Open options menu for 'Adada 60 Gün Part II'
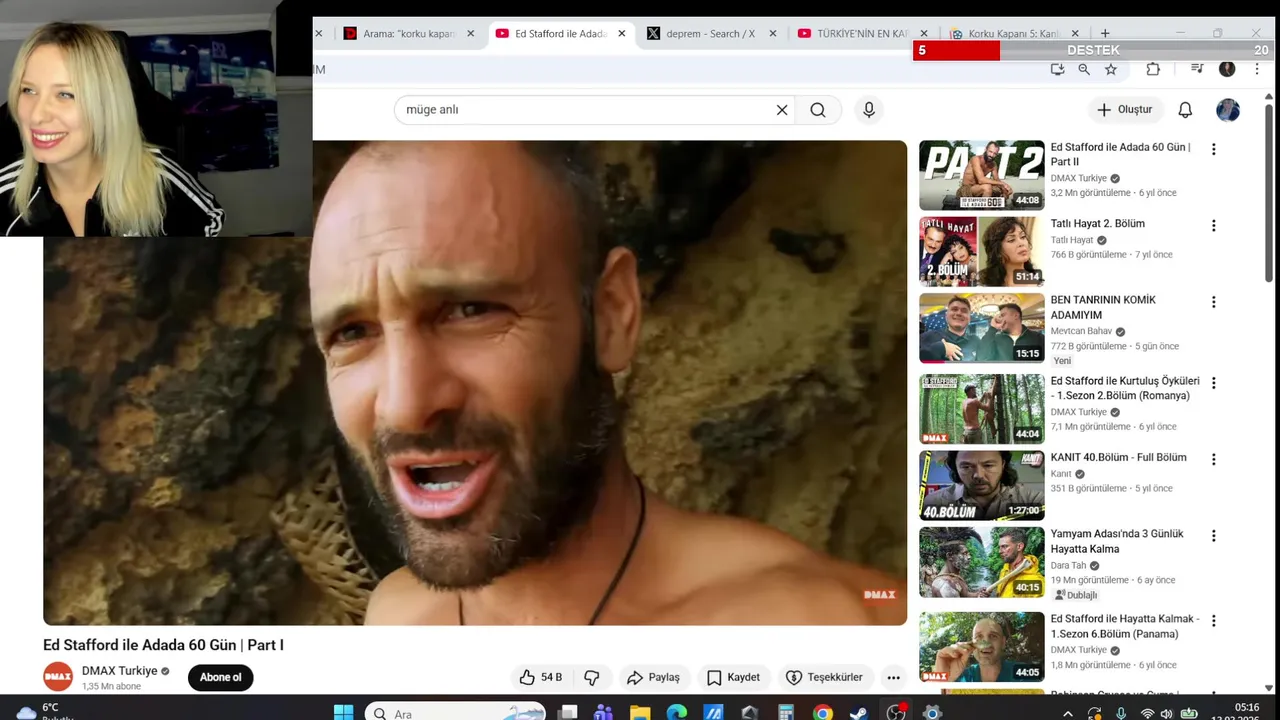This screenshot has height=720, width=1280. [1214, 149]
